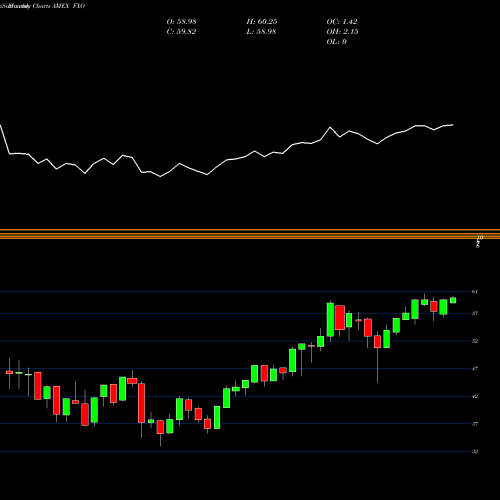Click the OL: 0 value
Viewport: 500px width, 500px height.
336,42
